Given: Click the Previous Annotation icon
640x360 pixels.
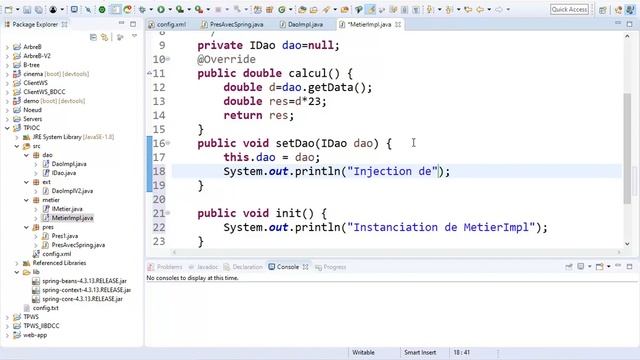Looking at the screenshot, I should [449, 9].
